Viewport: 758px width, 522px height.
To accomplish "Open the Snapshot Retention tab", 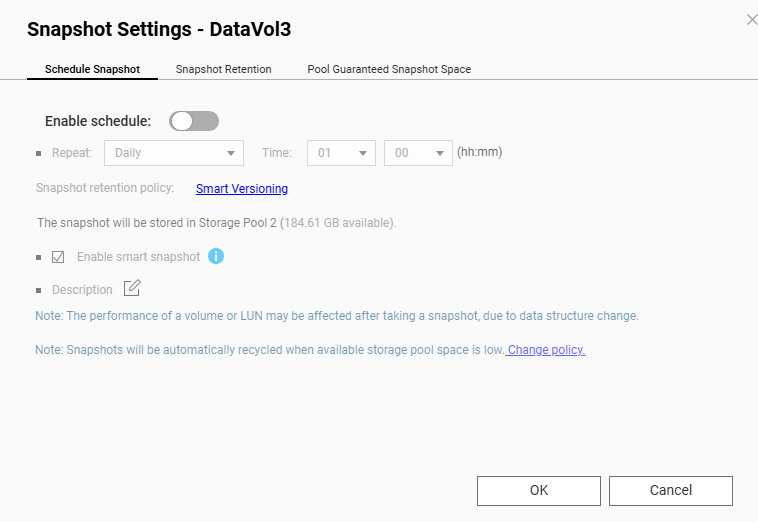I will click(223, 70).
